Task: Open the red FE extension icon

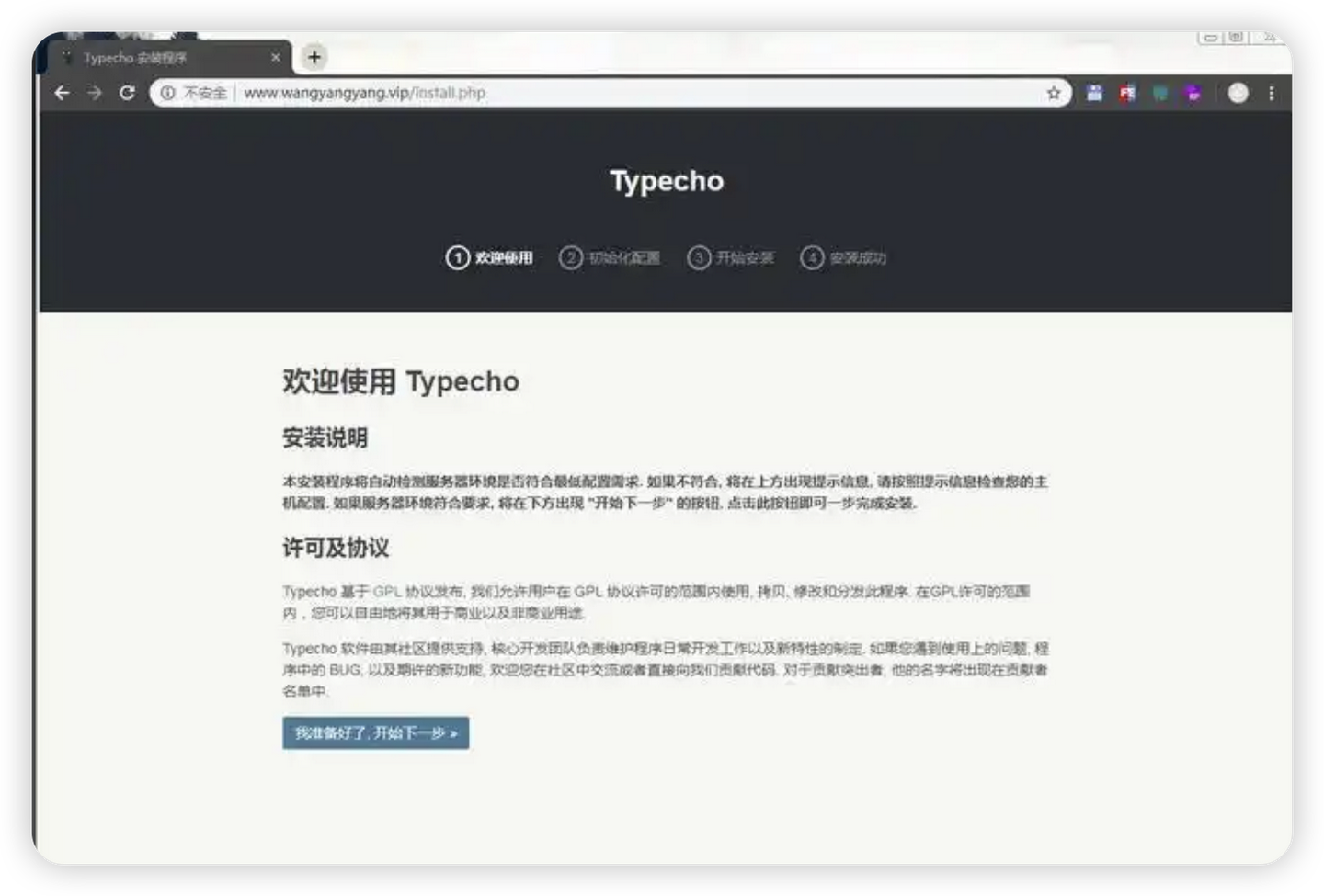Action: [x=1127, y=93]
